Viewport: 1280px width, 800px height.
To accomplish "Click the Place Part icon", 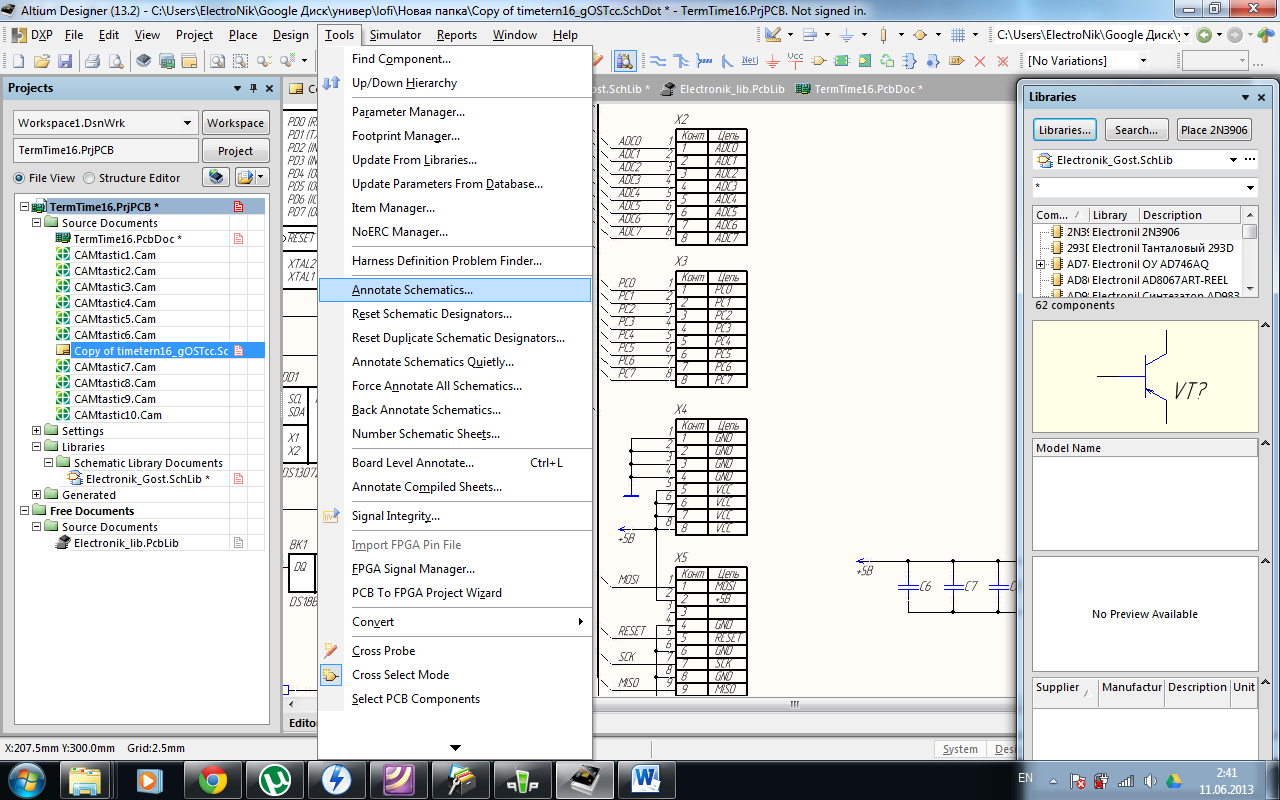I will [819, 61].
